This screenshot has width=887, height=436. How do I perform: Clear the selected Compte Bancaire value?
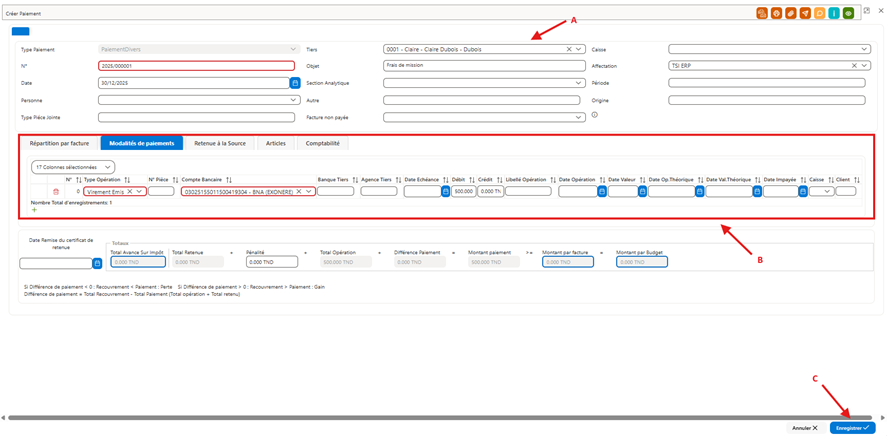[299, 192]
